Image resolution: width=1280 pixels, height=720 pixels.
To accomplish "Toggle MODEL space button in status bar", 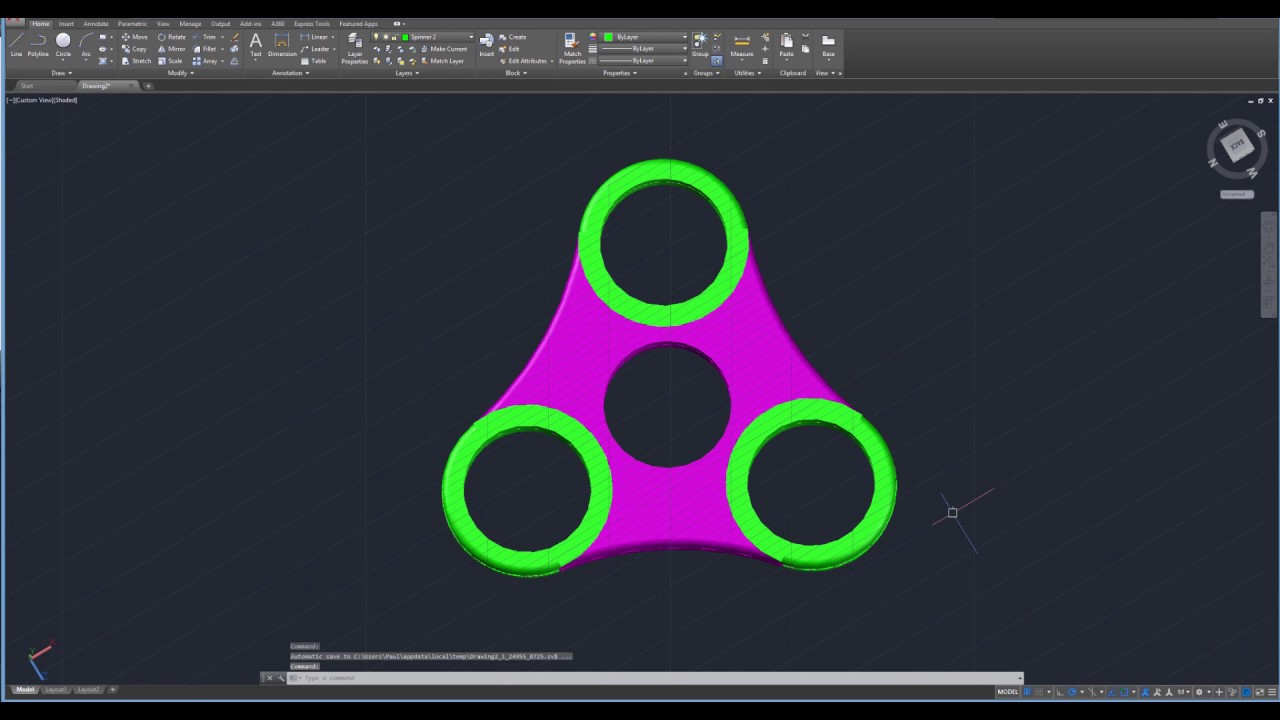I will tap(1008, 692).
